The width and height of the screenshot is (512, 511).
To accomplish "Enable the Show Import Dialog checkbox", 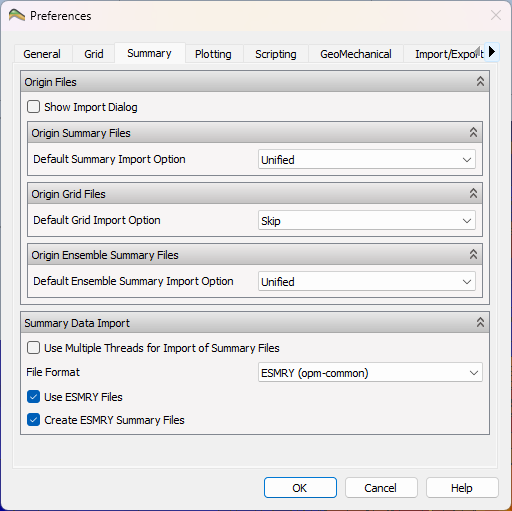I will click(33, 107).
